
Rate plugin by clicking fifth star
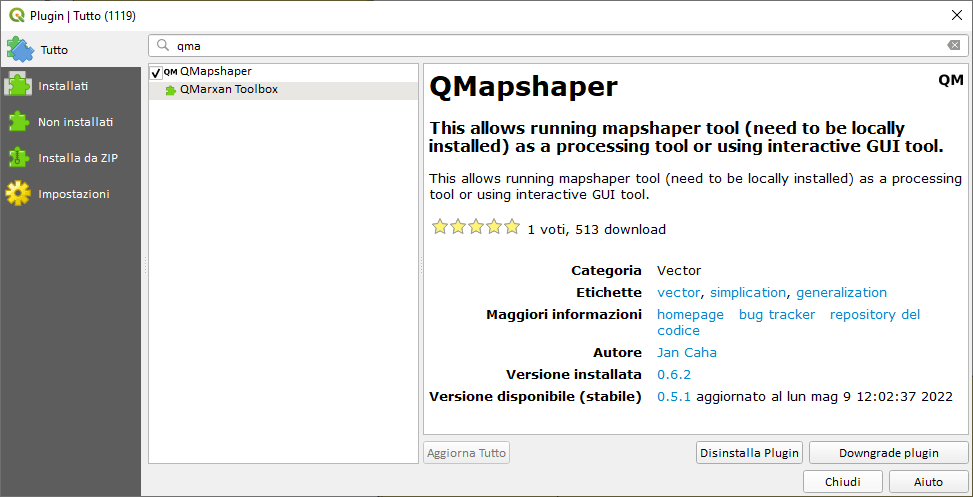tap(512, 228)
